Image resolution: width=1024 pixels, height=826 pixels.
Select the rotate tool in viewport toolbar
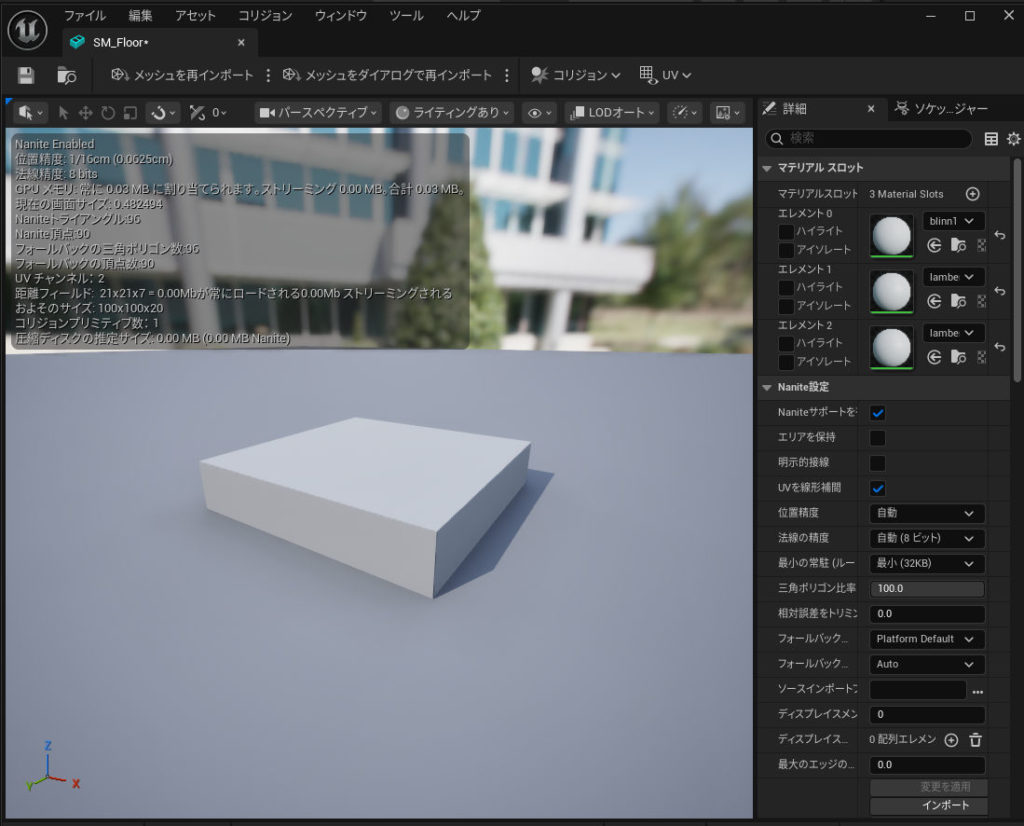(108, 113)
